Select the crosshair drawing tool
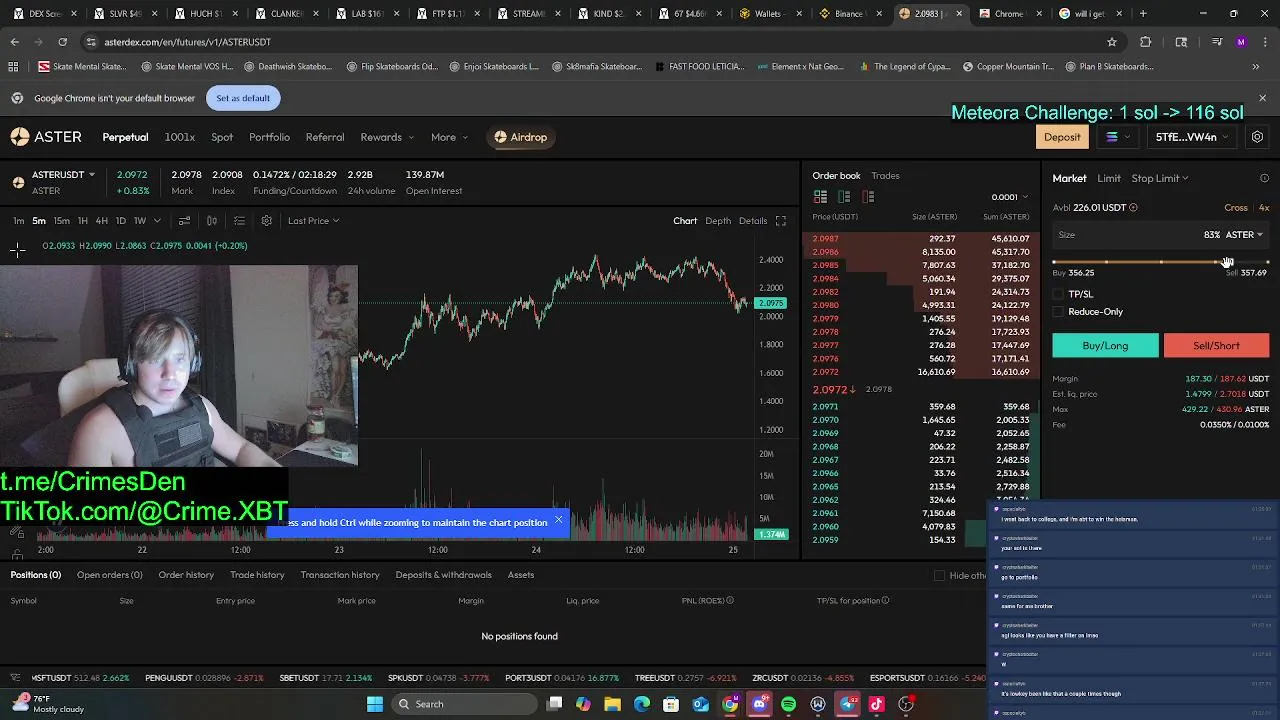 [17, 250]
